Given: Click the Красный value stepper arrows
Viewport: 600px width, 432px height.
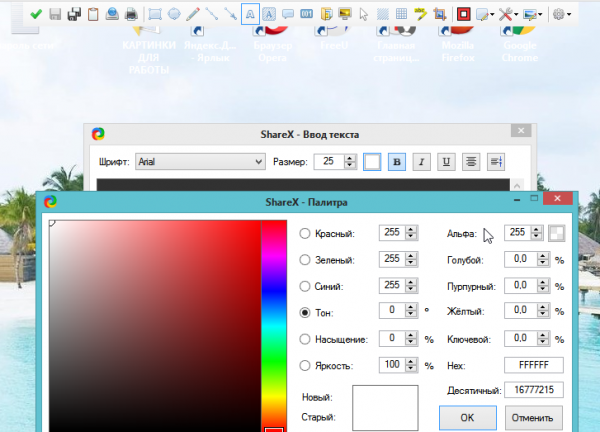Looking at the screenshot, I should click(x=411, y=233).
